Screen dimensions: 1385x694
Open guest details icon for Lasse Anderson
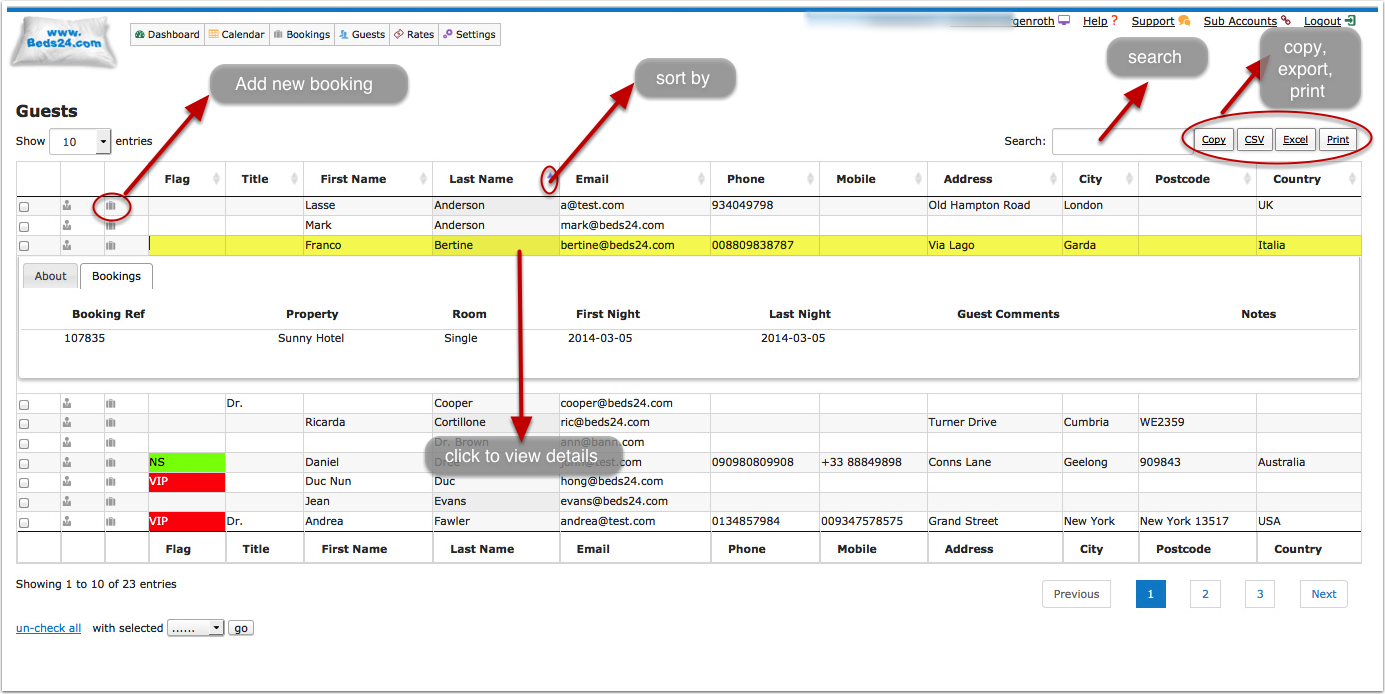67,206
